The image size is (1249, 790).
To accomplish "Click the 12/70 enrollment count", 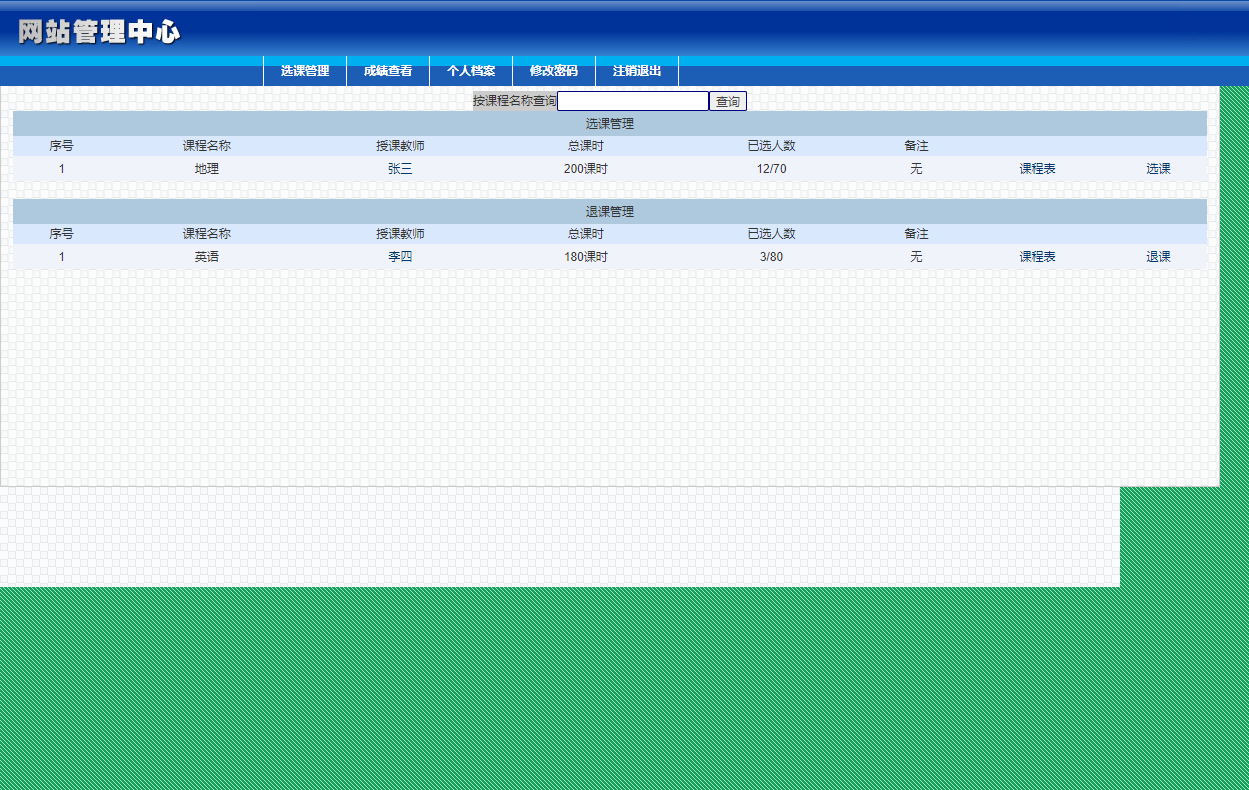I will coord(771,169).
